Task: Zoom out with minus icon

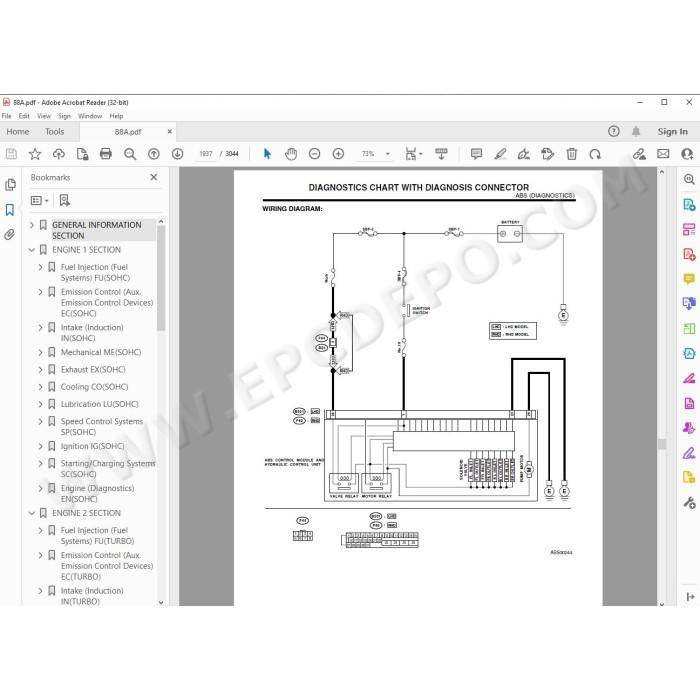Action: click(314, 154)
